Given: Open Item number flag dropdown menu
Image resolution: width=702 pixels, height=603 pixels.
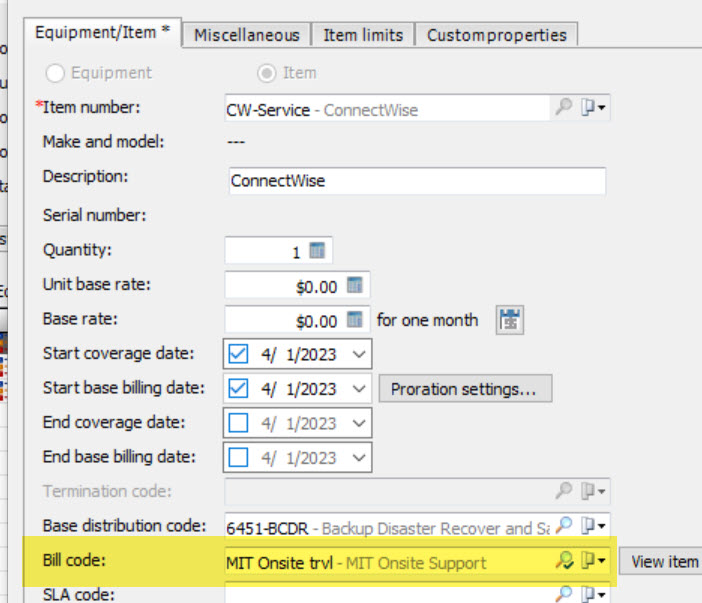Looking at the screenshot, I should [593, 107].
